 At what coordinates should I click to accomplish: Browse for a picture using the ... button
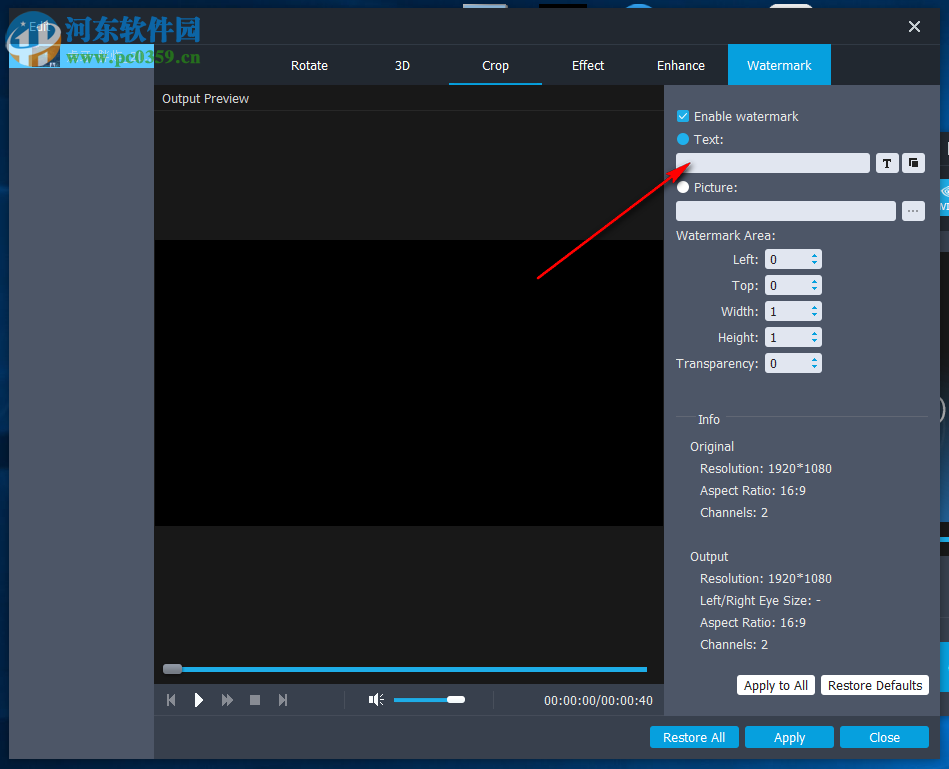coord(912,210)
